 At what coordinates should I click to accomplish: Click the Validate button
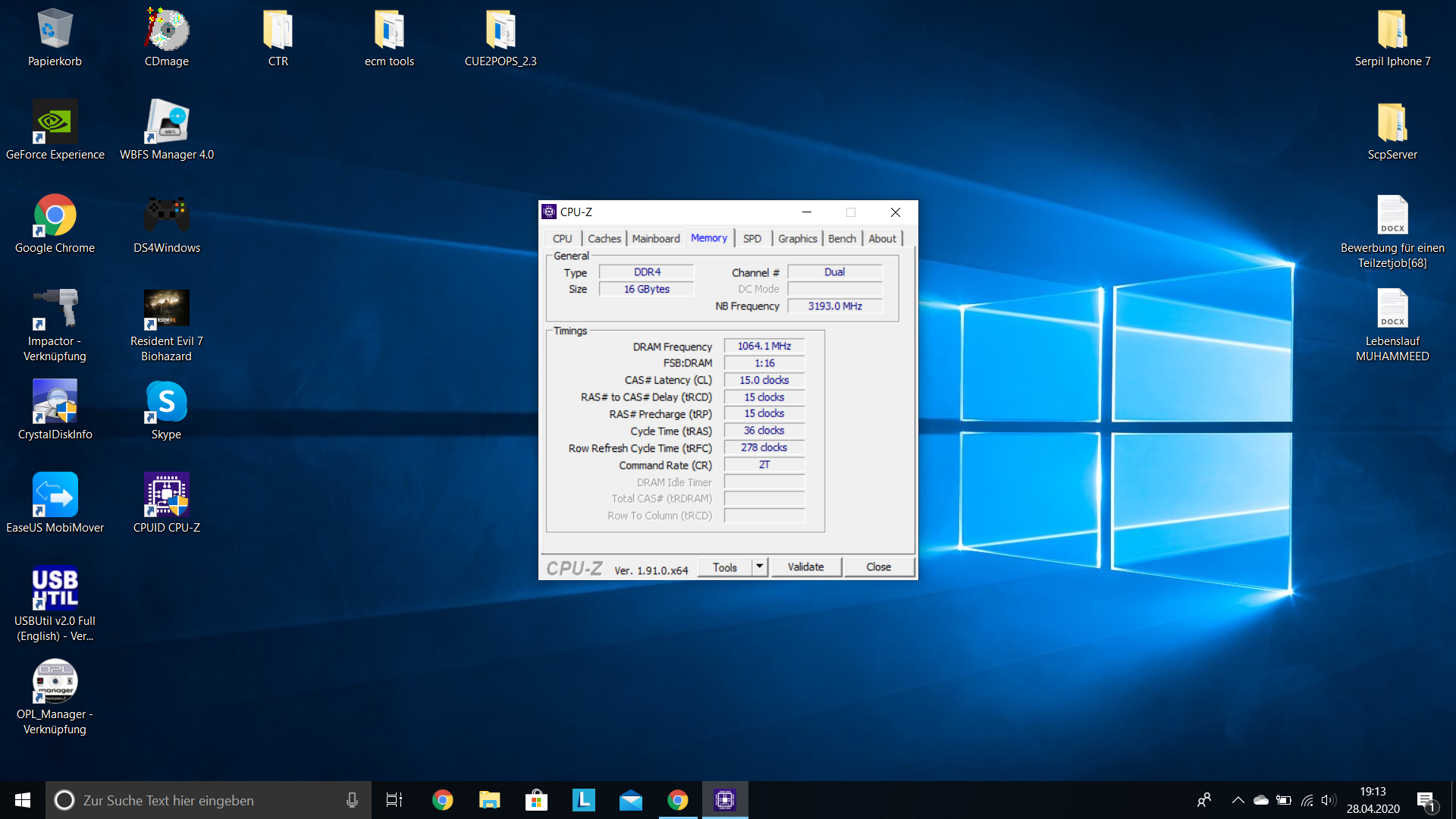tap(805, 567)
